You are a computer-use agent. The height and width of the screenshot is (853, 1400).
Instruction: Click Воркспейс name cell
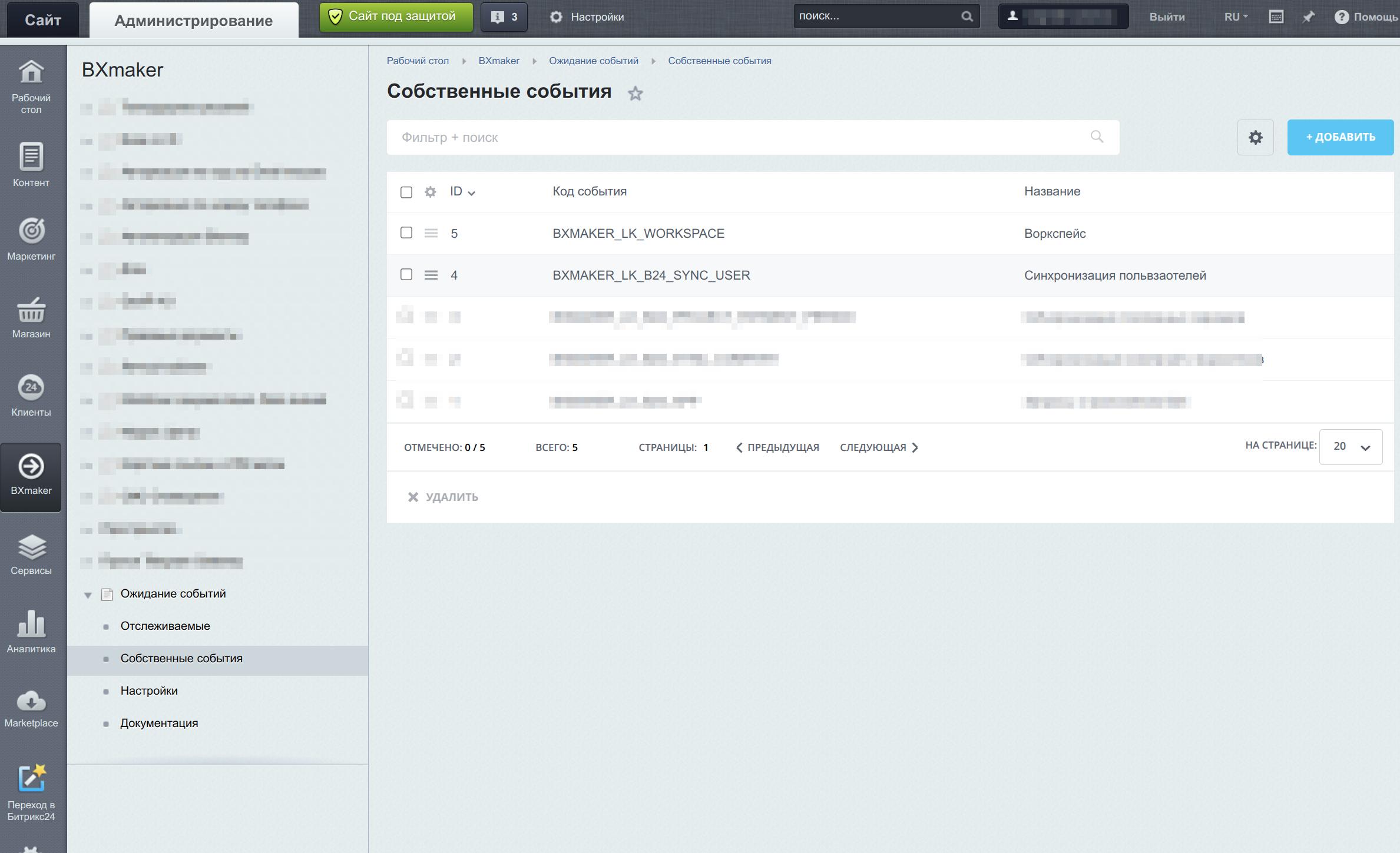(1055, 233)
